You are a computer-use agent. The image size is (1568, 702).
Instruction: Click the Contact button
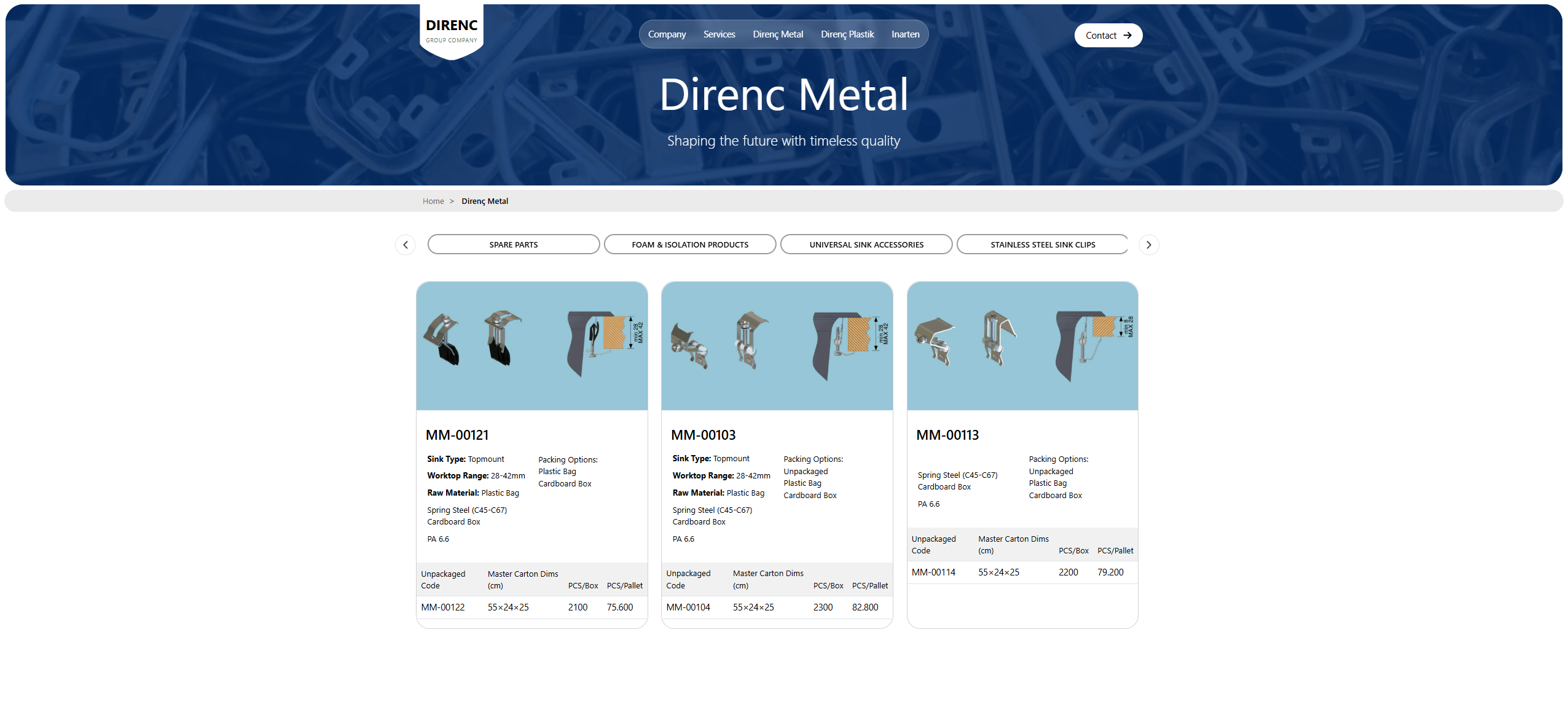pos(1108,36)
